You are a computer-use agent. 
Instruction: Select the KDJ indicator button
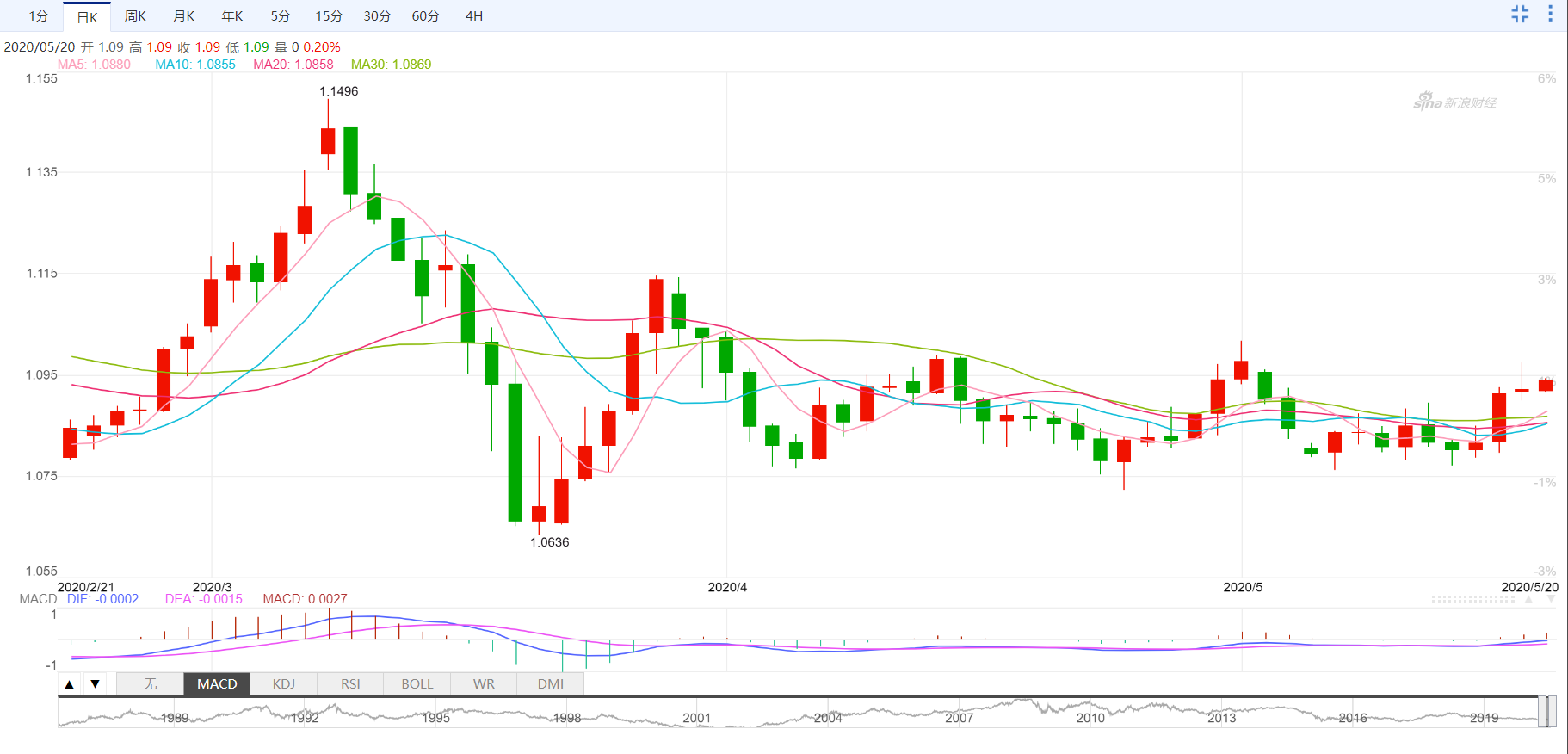point(284,684)
